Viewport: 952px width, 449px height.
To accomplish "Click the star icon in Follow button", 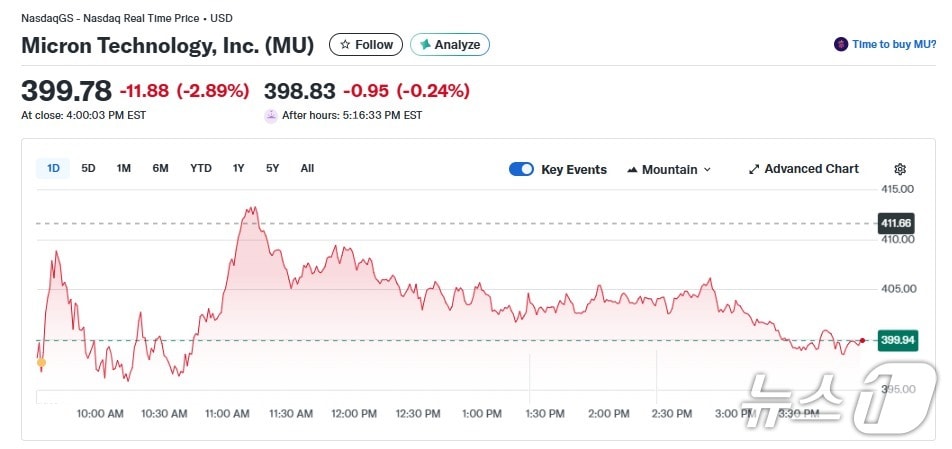I will point(346,45).
